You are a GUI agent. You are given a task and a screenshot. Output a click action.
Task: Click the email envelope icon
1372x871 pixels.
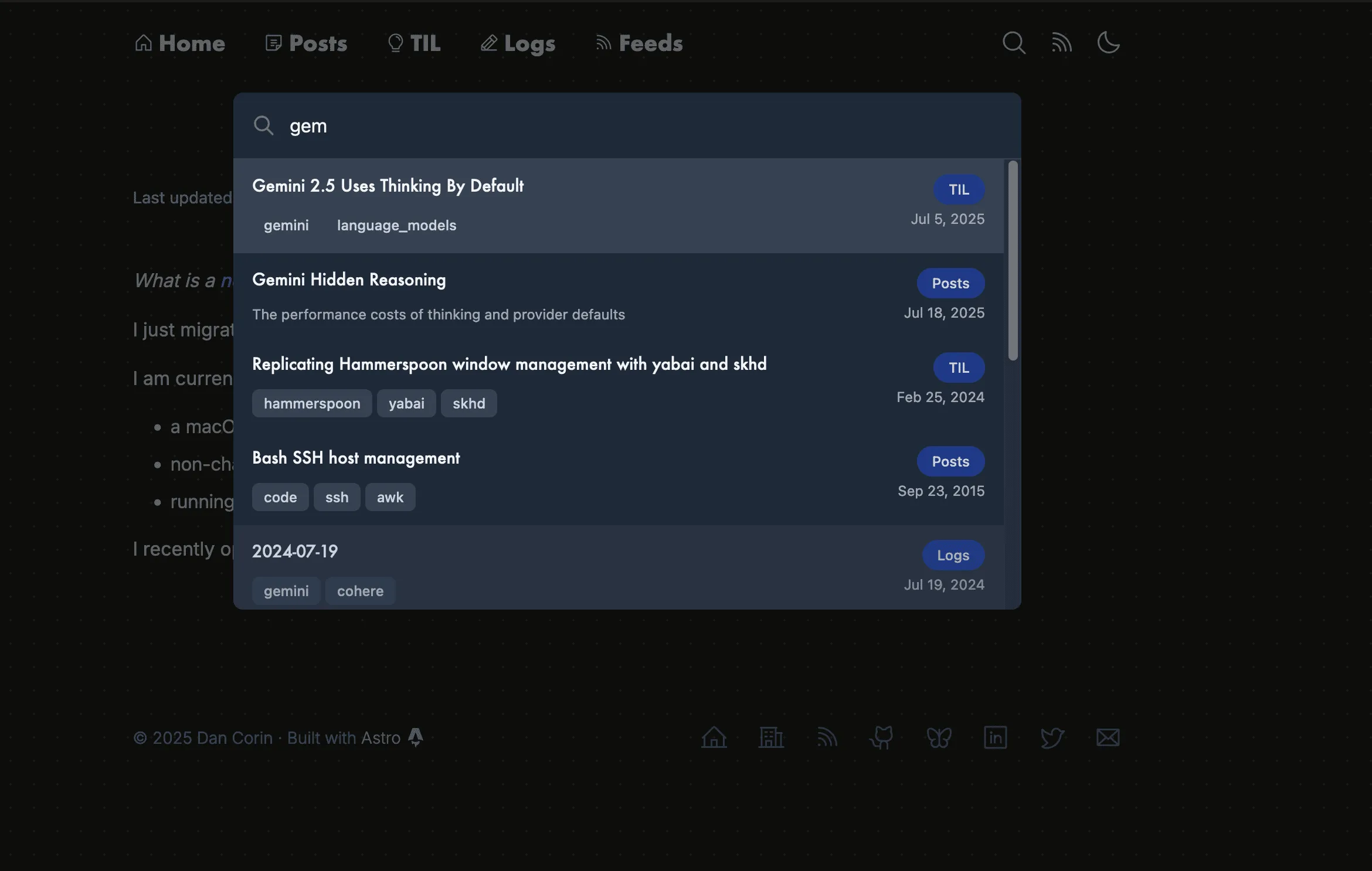1107,737
